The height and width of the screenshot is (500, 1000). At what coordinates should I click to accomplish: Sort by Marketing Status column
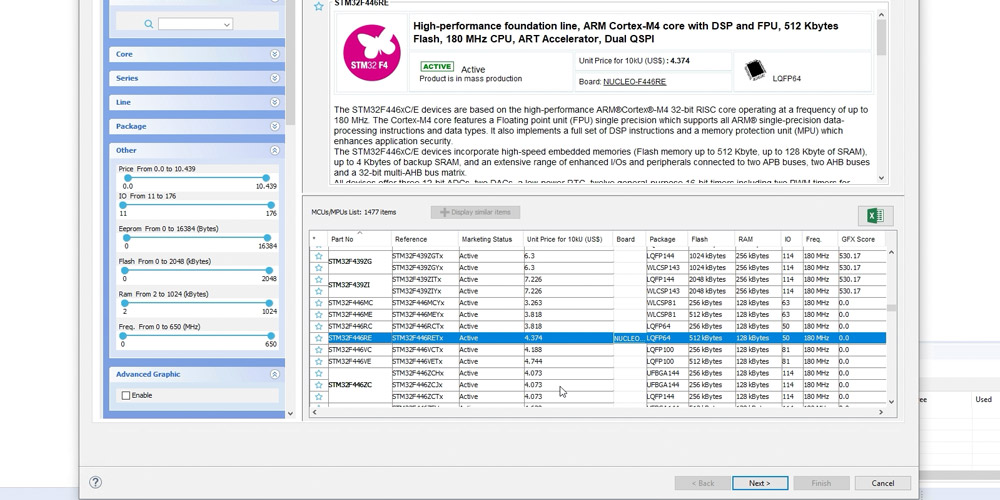491,239
